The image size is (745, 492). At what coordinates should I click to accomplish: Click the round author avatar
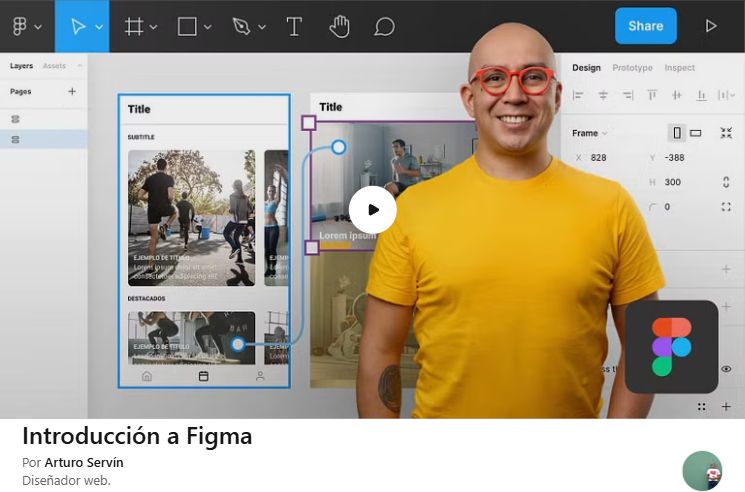(x=702, y=471)
